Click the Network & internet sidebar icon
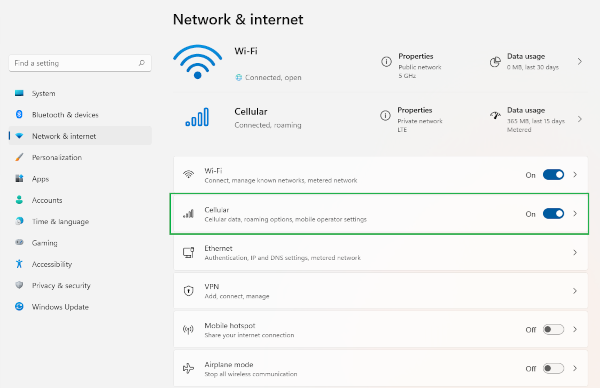Viewport: 600px width, 388px height. click(x=19, y=136)
